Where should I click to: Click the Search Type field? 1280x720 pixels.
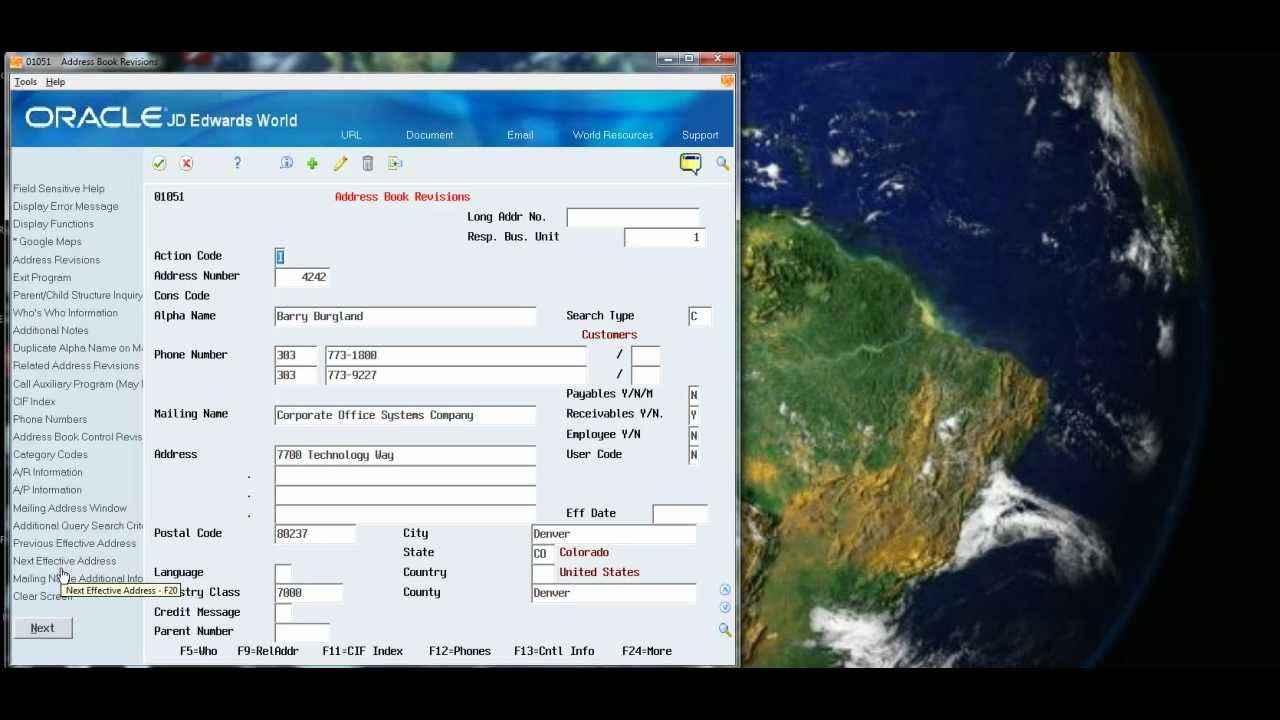(699, 316)
